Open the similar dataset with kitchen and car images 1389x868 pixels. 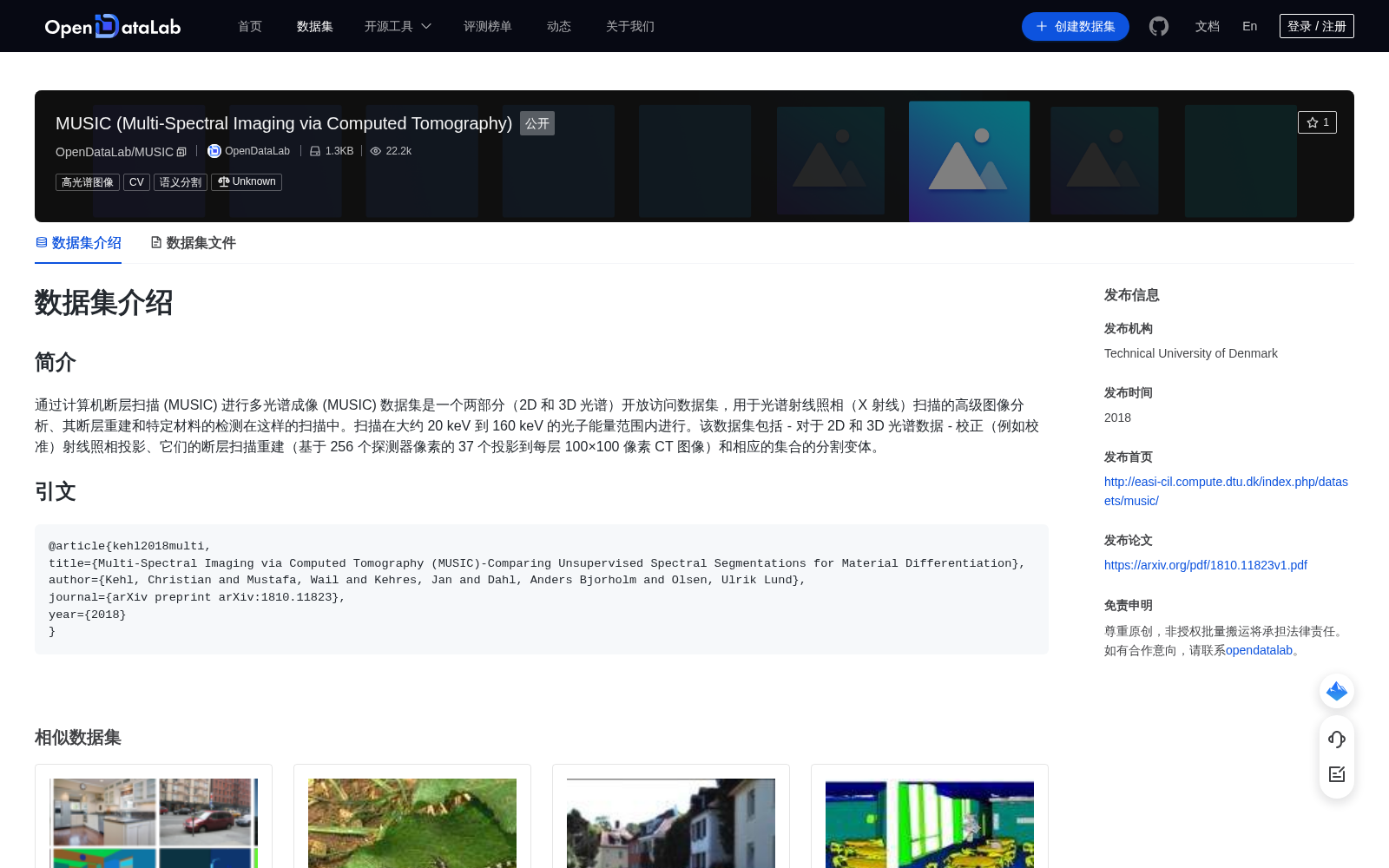154,816
